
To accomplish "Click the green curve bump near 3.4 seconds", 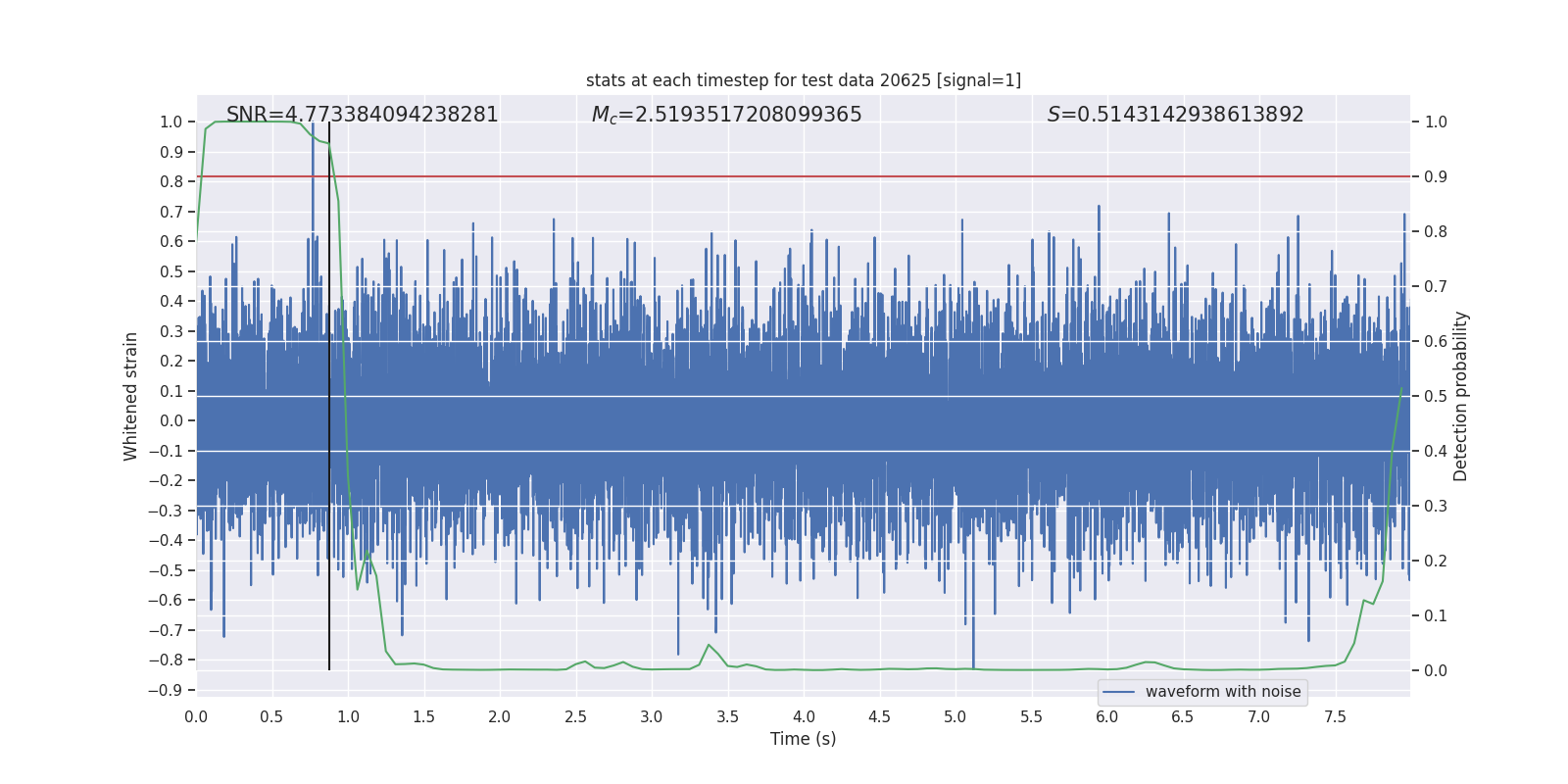I will tap(709, 646).
